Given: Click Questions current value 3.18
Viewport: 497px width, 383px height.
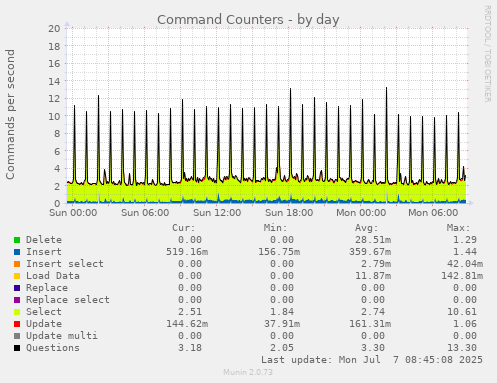Looking at the screenshot, I should 190,348.
